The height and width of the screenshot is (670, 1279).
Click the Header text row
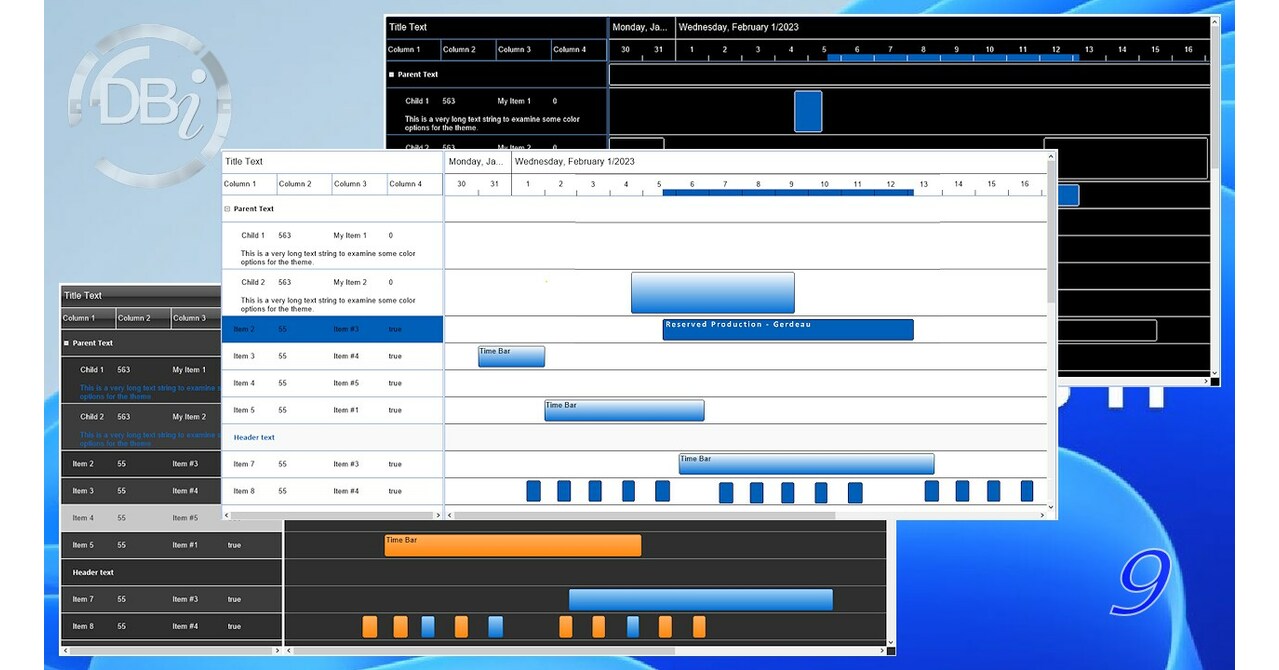coord(252,437)
